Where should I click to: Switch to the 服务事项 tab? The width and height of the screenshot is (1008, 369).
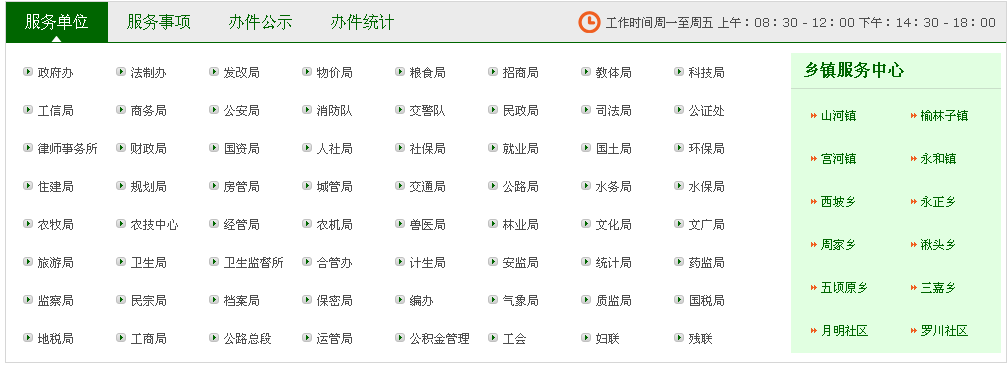coord(159,22)
